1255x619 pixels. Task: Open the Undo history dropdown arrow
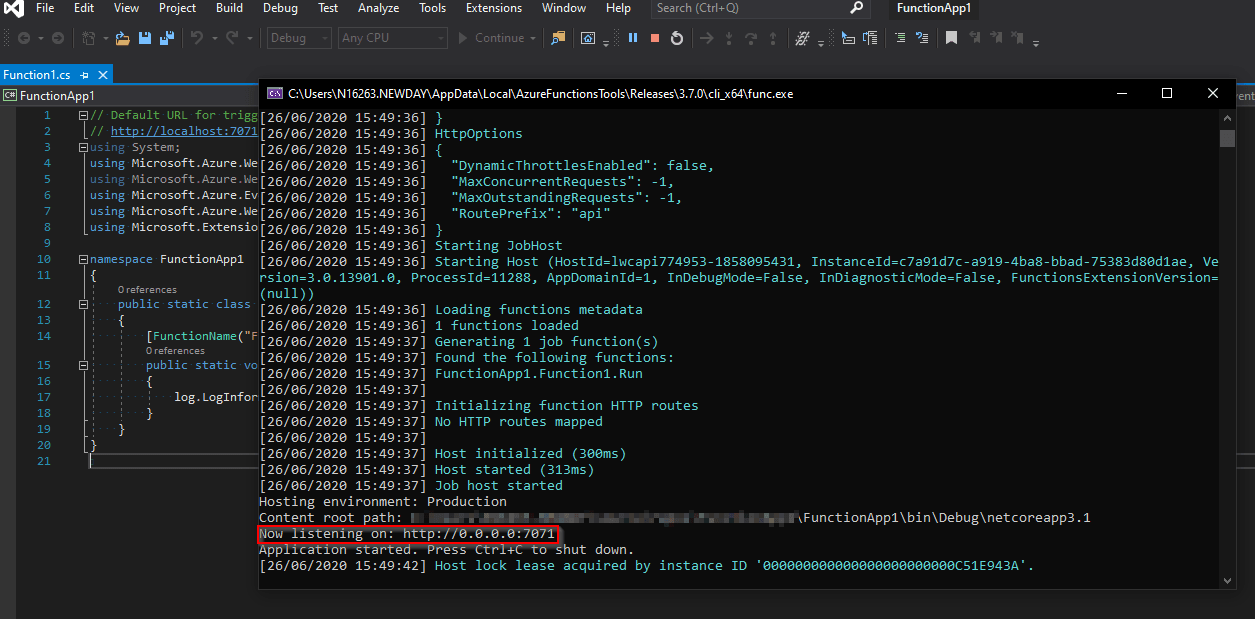(x=213, y=39)
